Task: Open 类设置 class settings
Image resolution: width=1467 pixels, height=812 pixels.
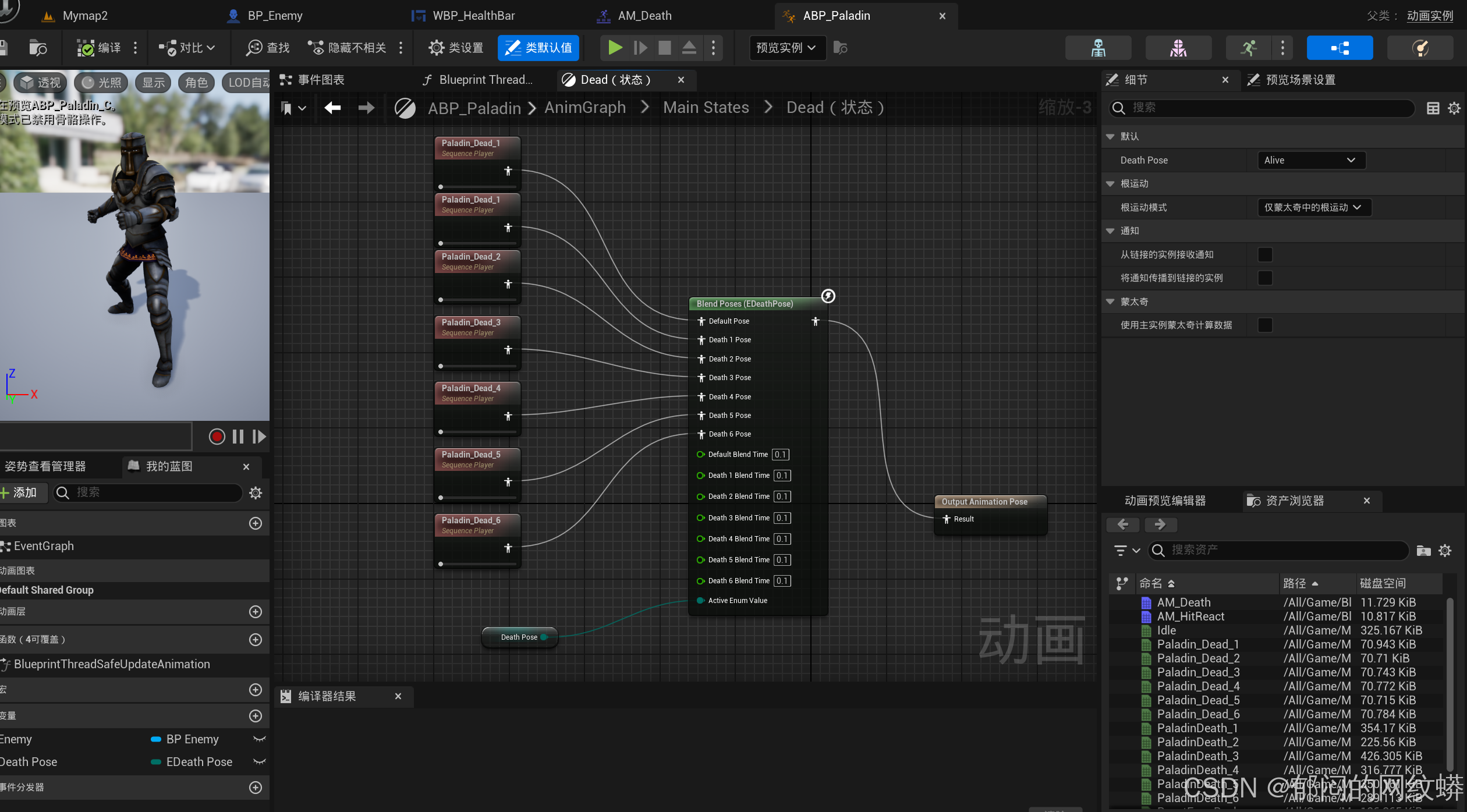Action: 456,48
